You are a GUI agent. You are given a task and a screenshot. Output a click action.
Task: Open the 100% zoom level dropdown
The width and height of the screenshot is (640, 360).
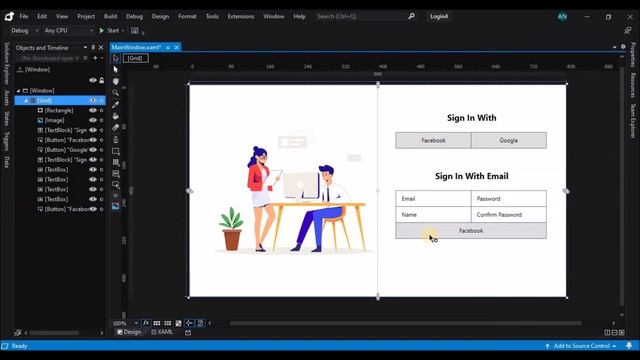coord(136,323)
